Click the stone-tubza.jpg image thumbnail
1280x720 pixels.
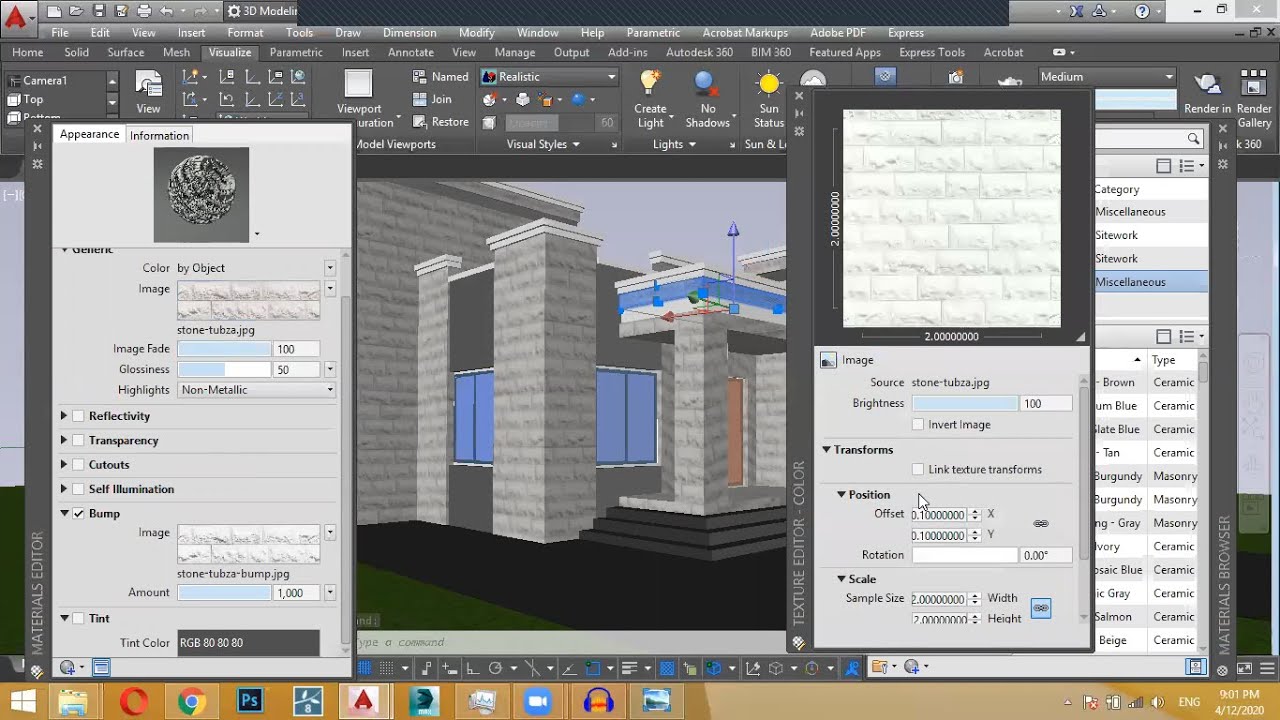coord(248,300)
